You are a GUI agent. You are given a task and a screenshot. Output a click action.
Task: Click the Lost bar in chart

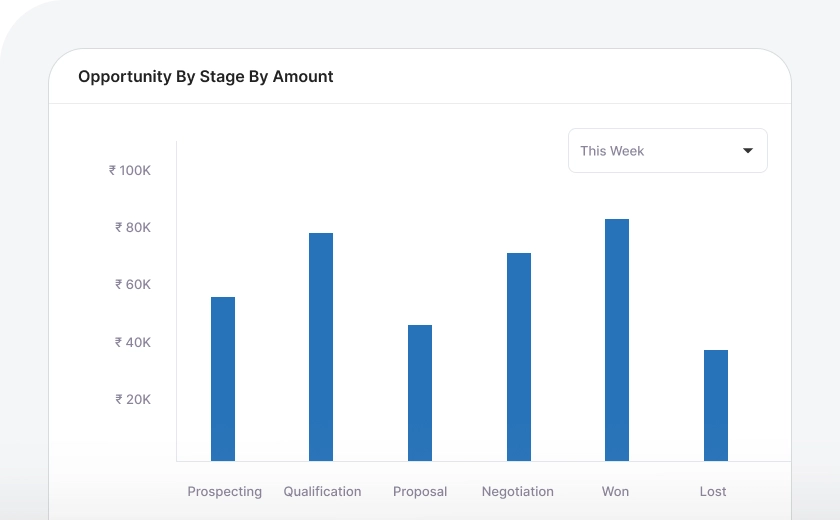[x=716, y=405]
